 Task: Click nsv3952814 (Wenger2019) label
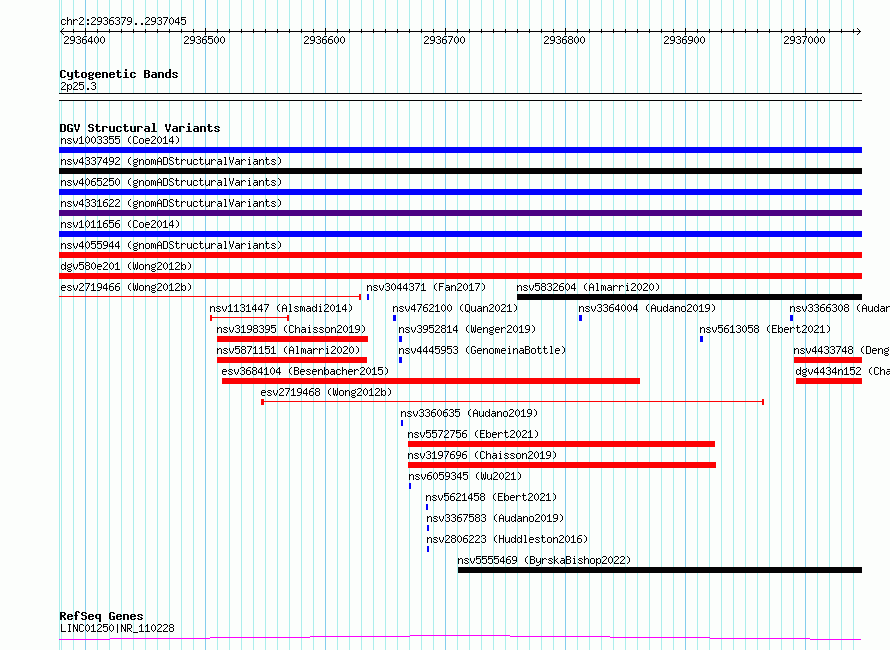467,329
